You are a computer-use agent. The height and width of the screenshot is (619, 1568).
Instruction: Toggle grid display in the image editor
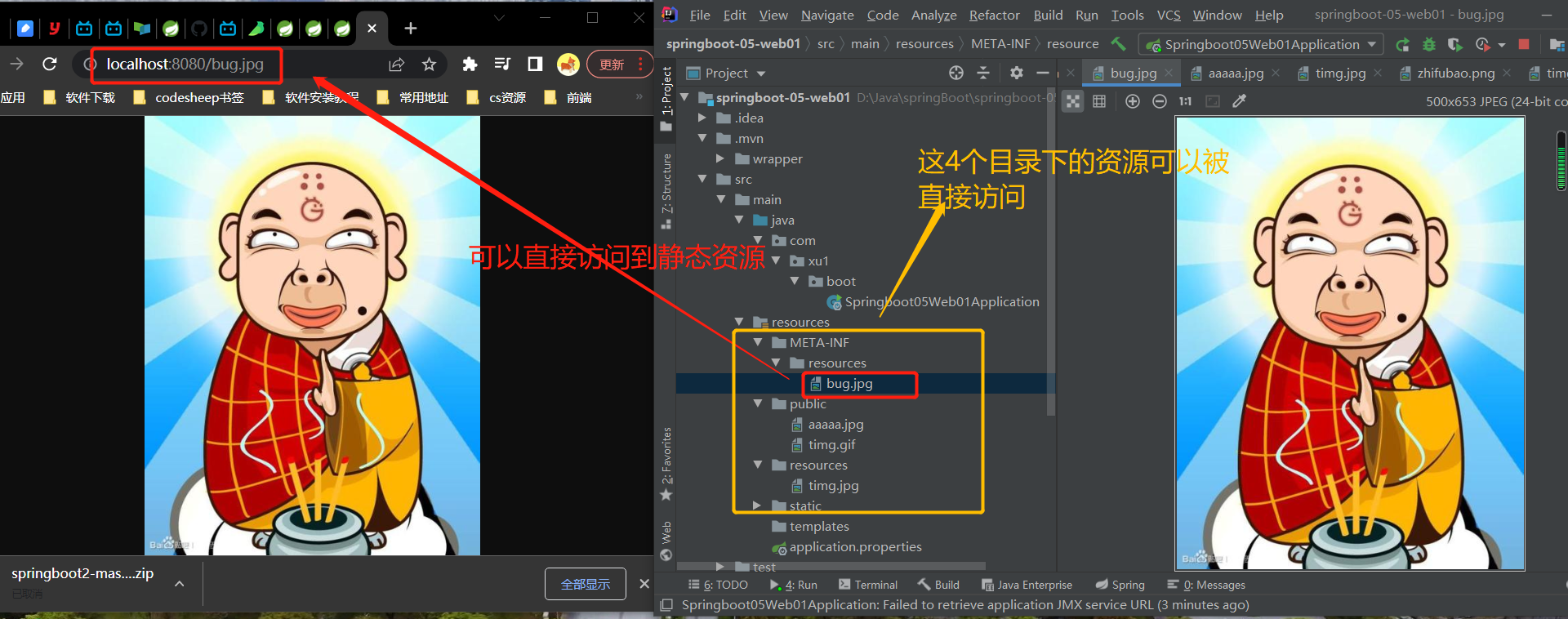pyautogui.click(x=1099, y=101)
